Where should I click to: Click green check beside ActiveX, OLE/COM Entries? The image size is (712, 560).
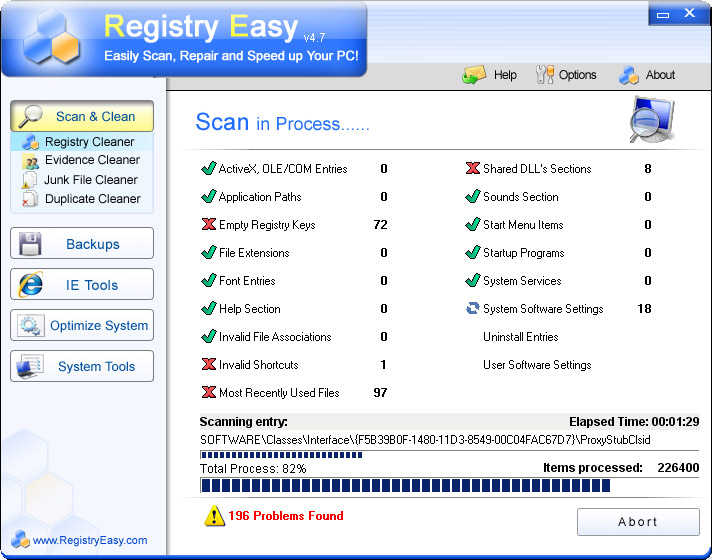pyautogui.click(x=208, y=169)
